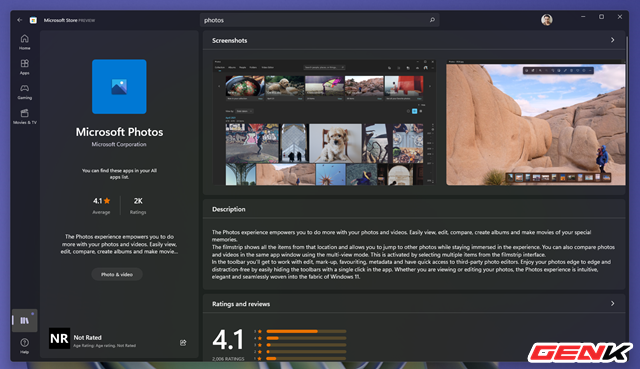Click the Microsoft Store logo icon
This screenshot has width=640, height=369.
point(33,20)
